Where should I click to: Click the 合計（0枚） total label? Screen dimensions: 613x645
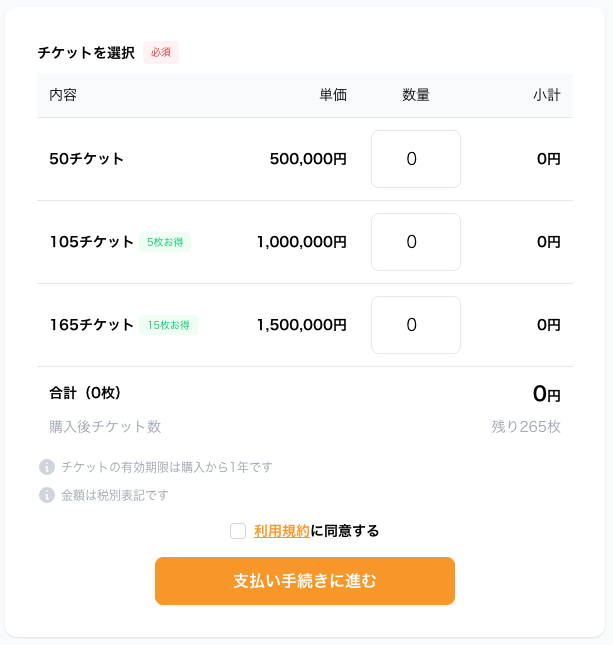coord(85,393)
